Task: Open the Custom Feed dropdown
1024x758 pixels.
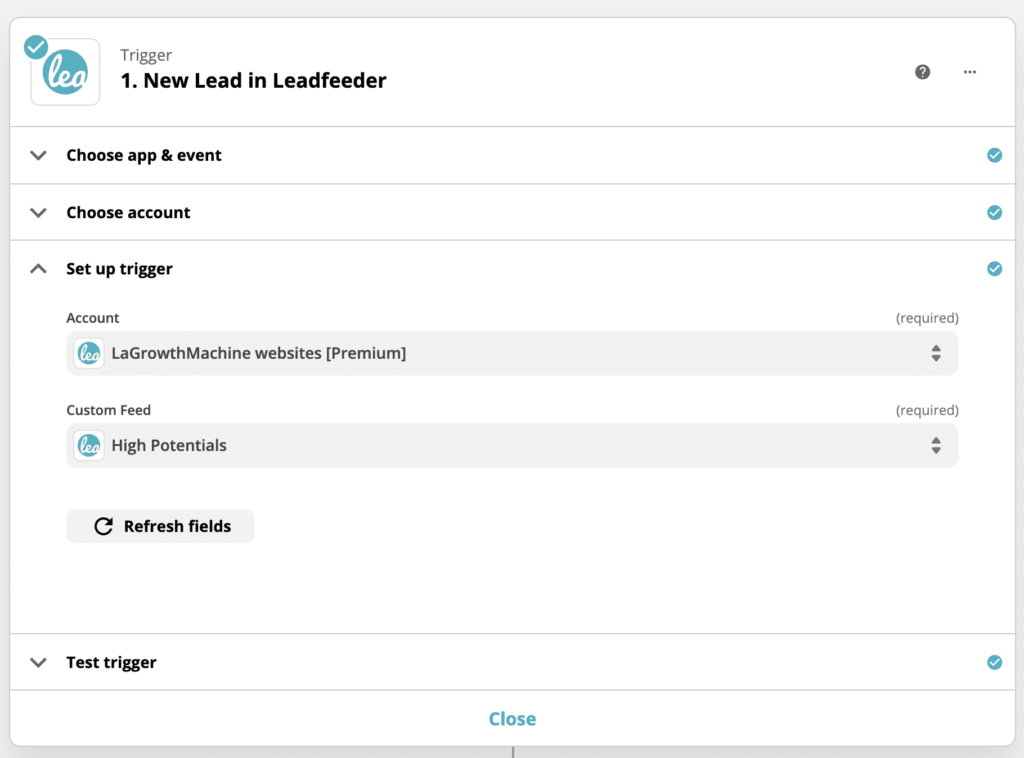Action: pyautogui.click(x=512, y=446)
